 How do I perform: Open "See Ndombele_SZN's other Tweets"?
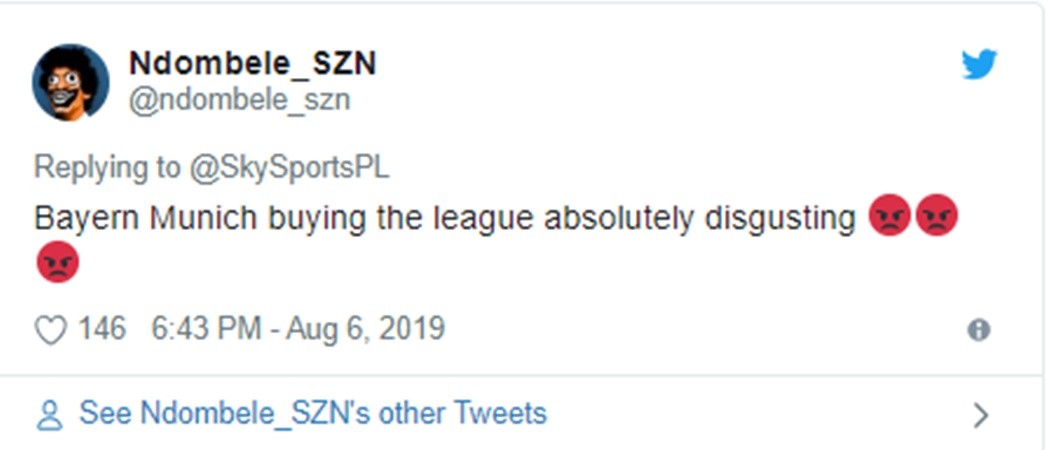click(x=312, y=413)
